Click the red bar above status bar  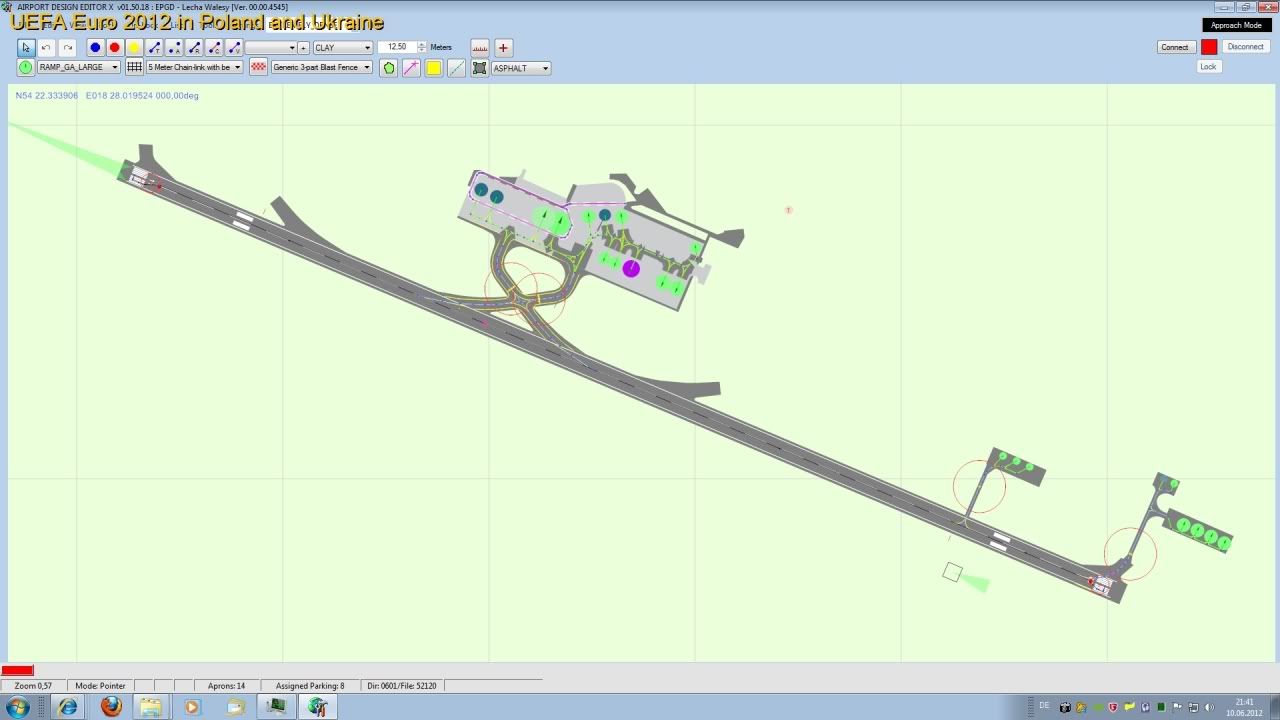click(x=17, y=670)
